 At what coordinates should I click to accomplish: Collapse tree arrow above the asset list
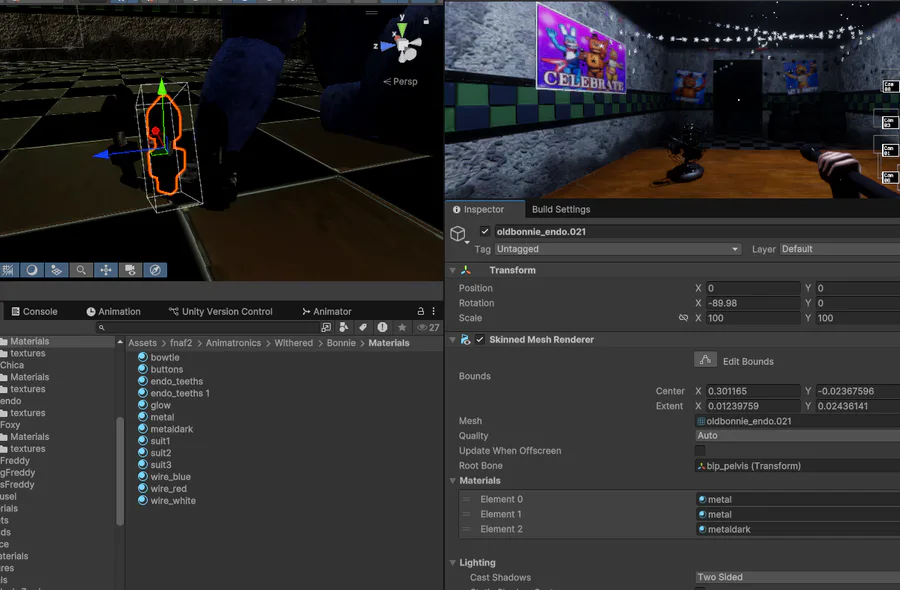tap(120, 342)
